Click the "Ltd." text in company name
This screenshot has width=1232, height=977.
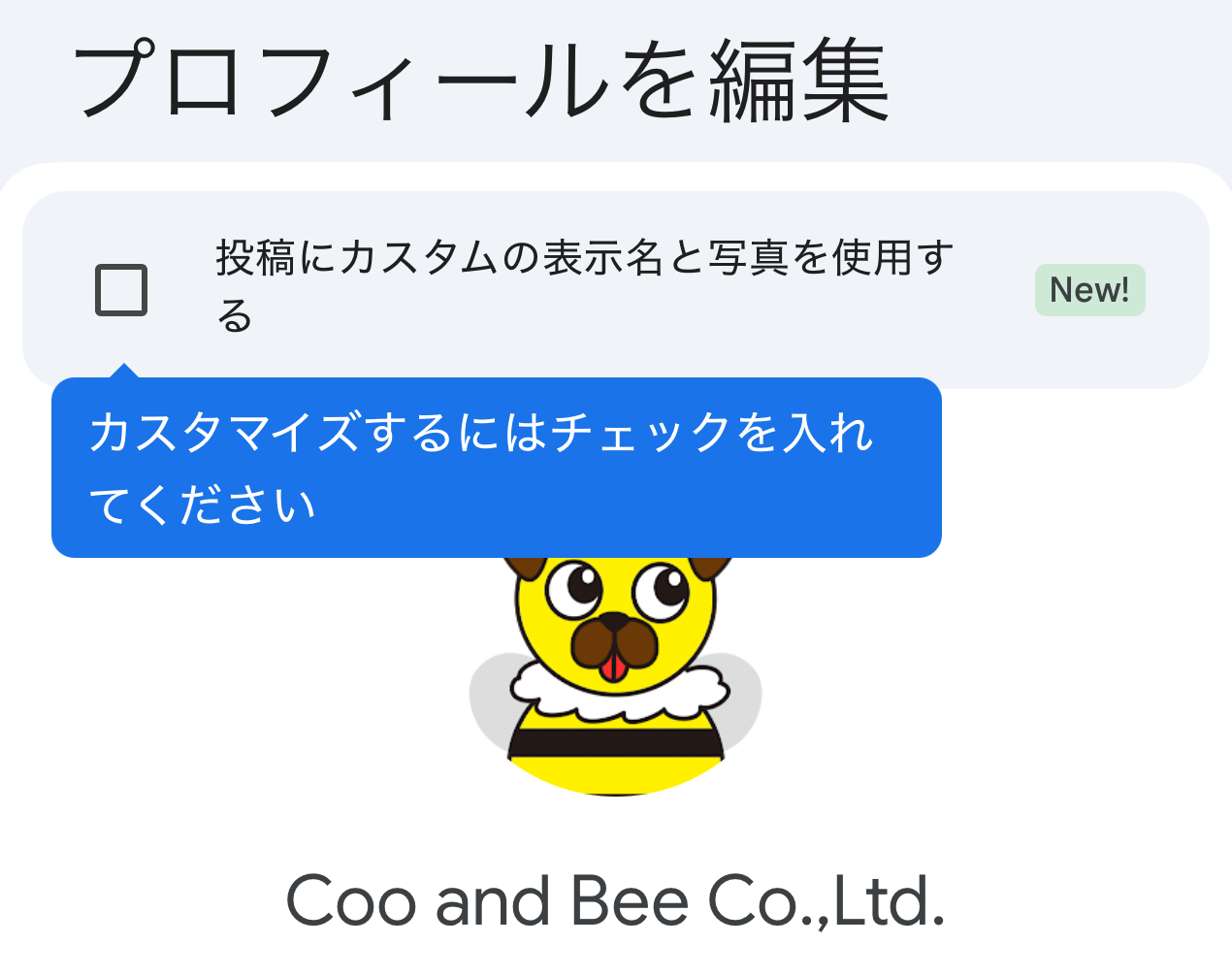890,900
